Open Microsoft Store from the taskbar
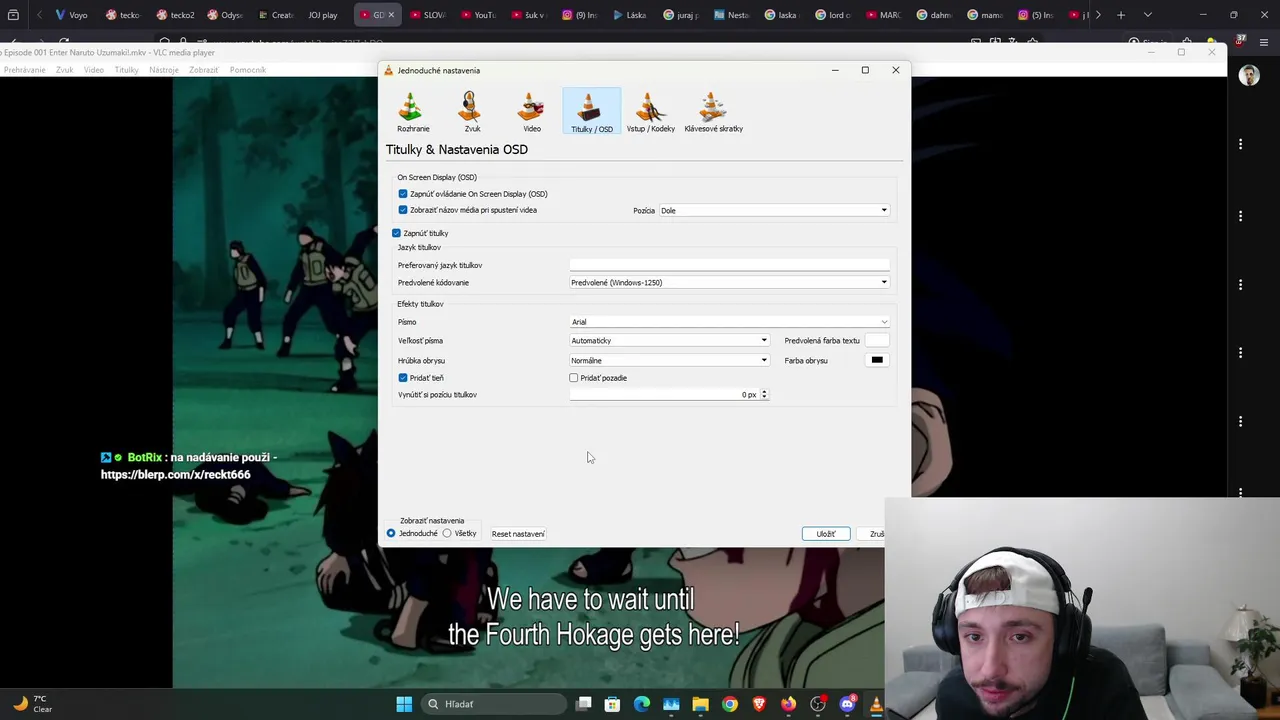This screenshot has height=720, width=1280. pyautogui.click(x=613, y=704)
